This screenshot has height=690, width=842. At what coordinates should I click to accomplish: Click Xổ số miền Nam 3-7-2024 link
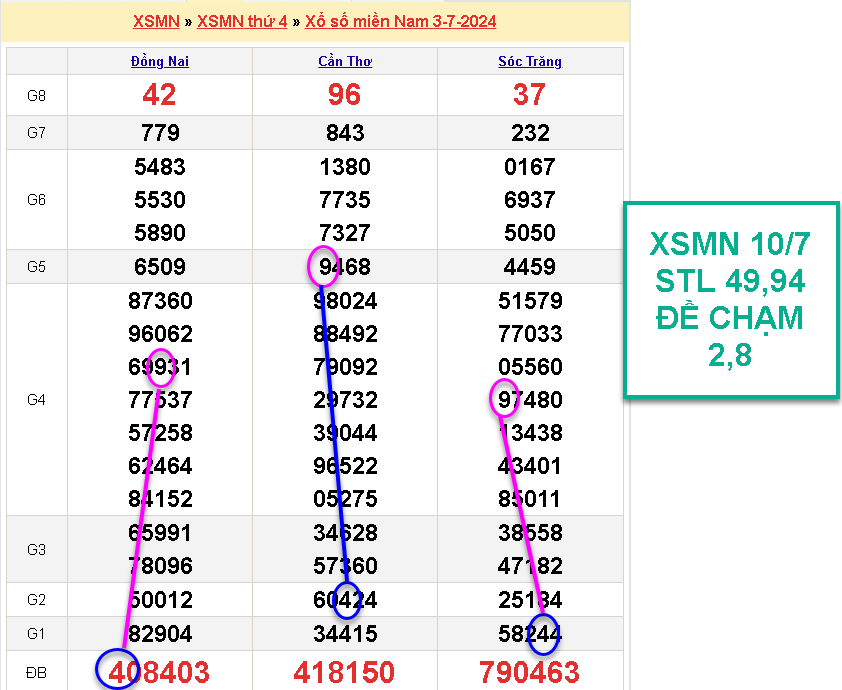(x=400, y=21)
